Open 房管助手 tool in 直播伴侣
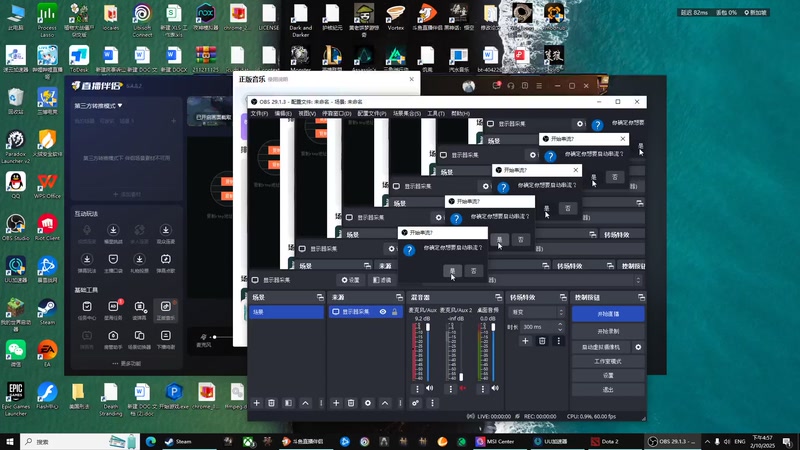Screen dimensions: 800x450 click(x=113, y=339)
